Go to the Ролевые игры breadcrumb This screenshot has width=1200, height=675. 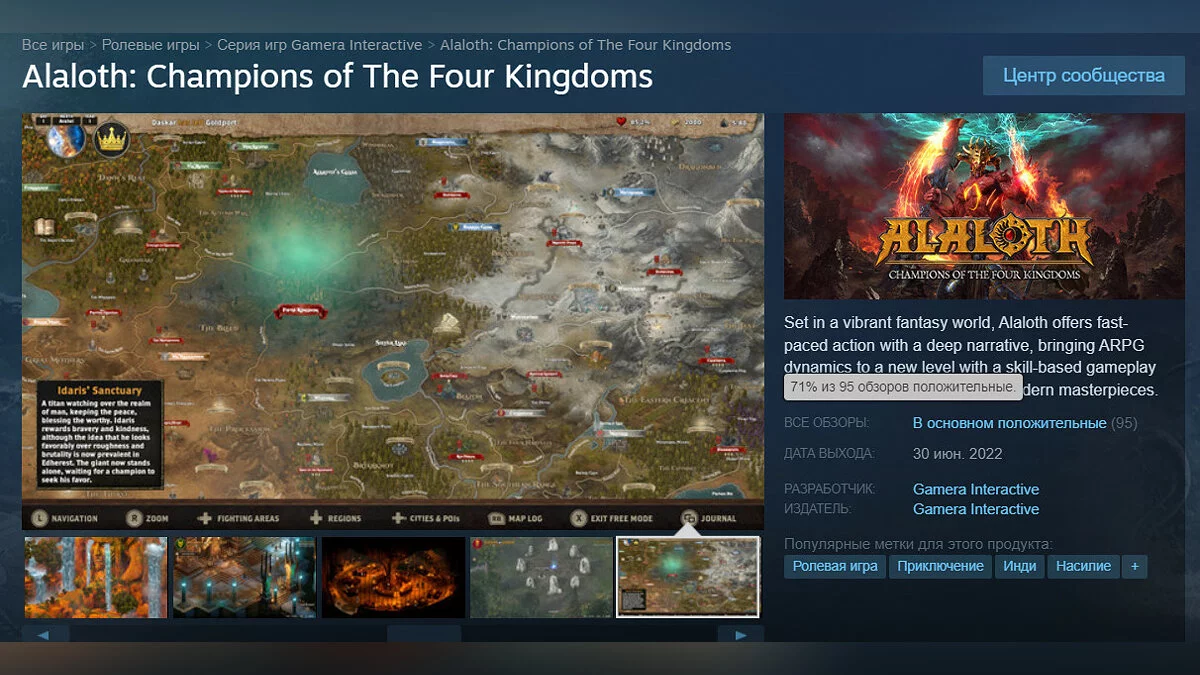[x=151, y=45]
